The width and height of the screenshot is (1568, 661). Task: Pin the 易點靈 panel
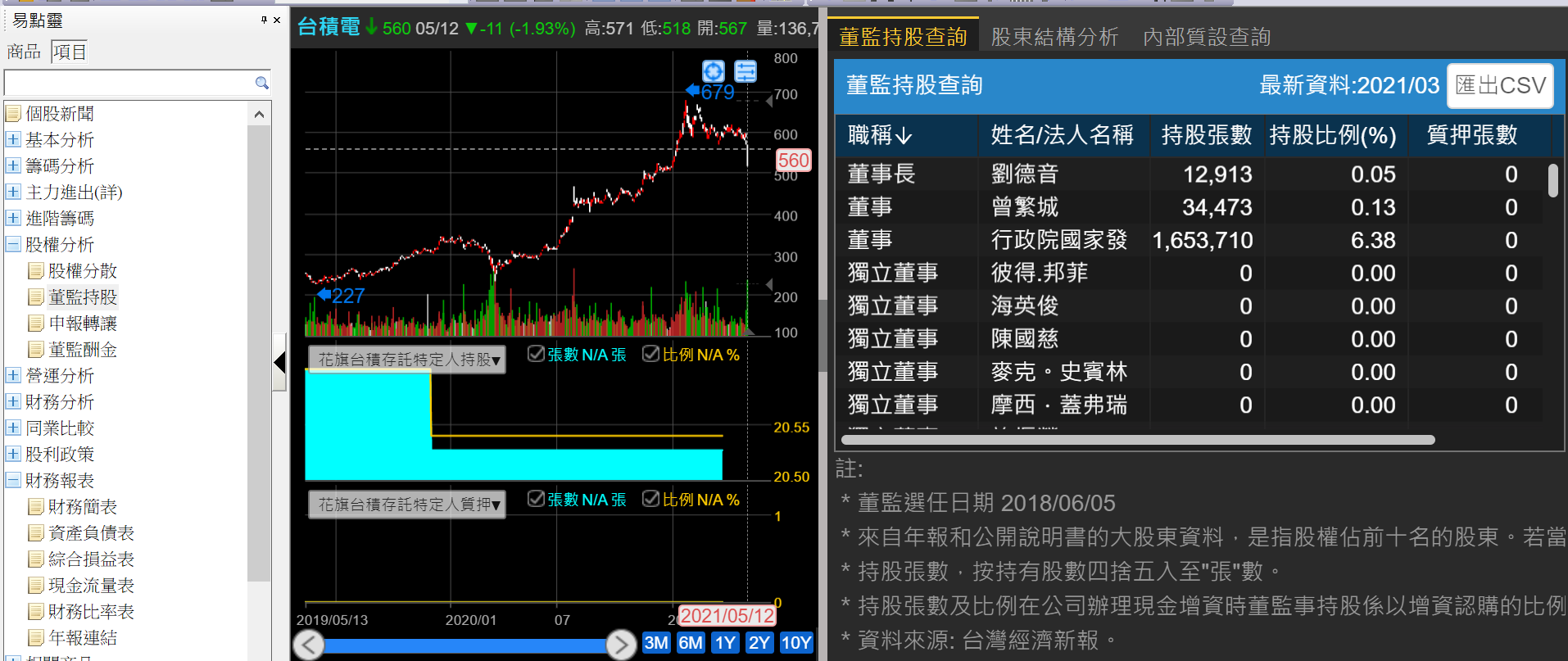point(264,20)
